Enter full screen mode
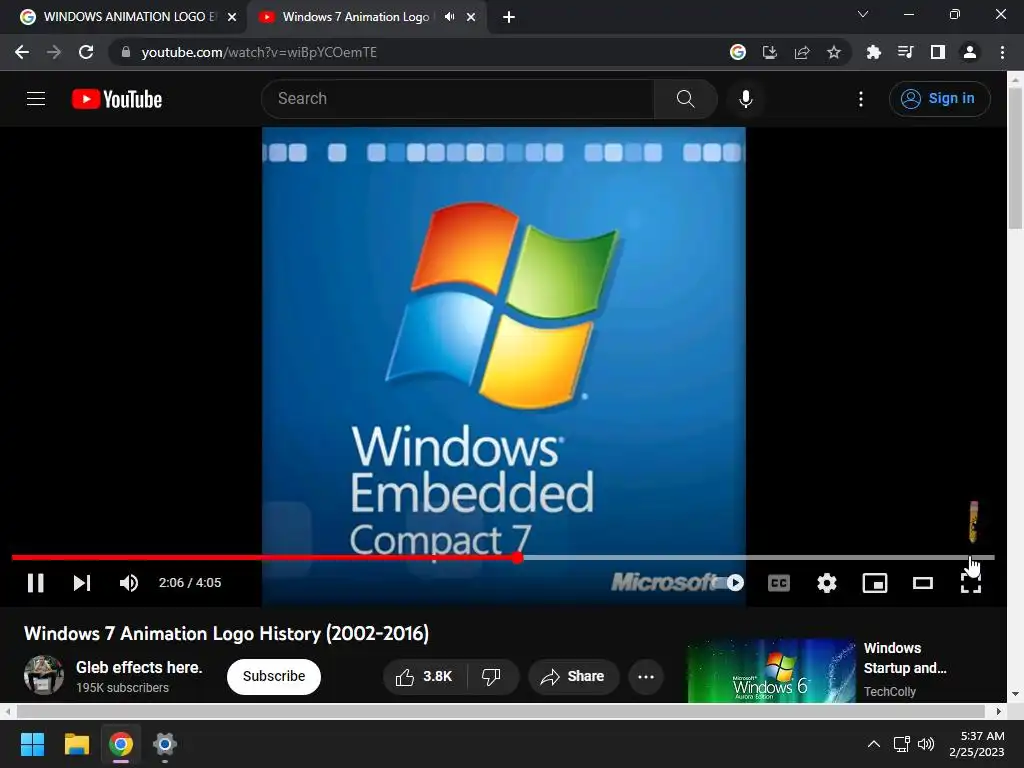 pos(970,583)
